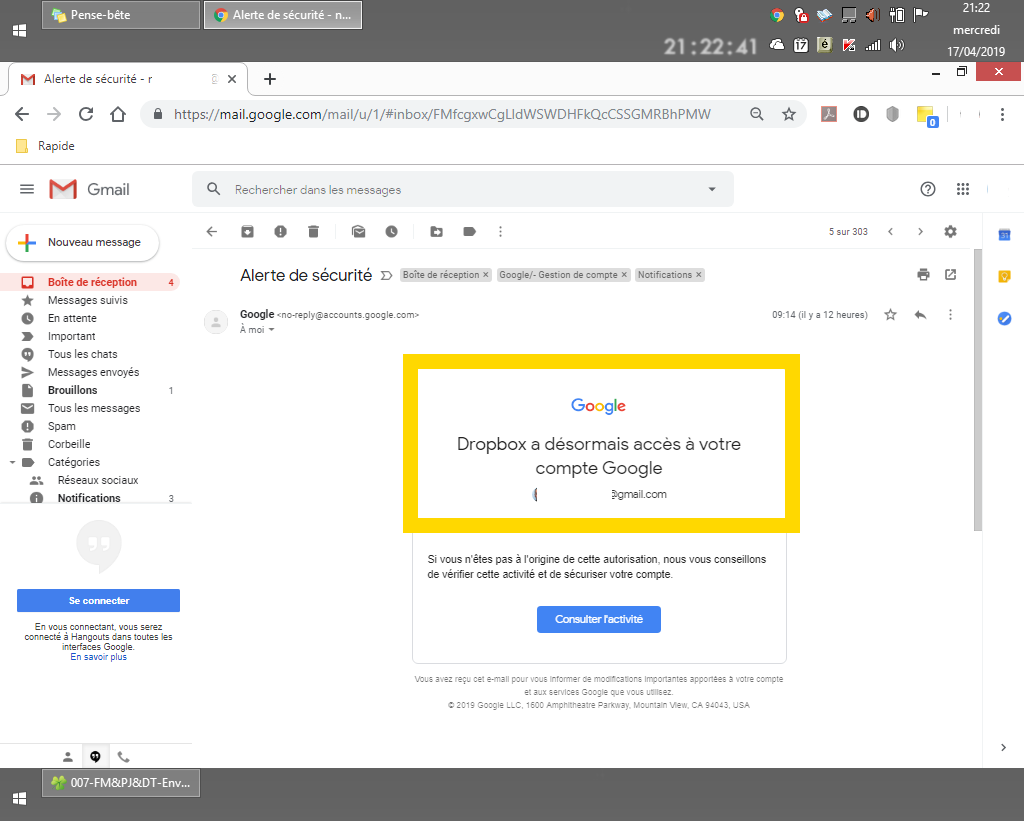The image size is (1024, 821).
Task: Expand search options dropdown arrow
Action: tap(712, 189)
